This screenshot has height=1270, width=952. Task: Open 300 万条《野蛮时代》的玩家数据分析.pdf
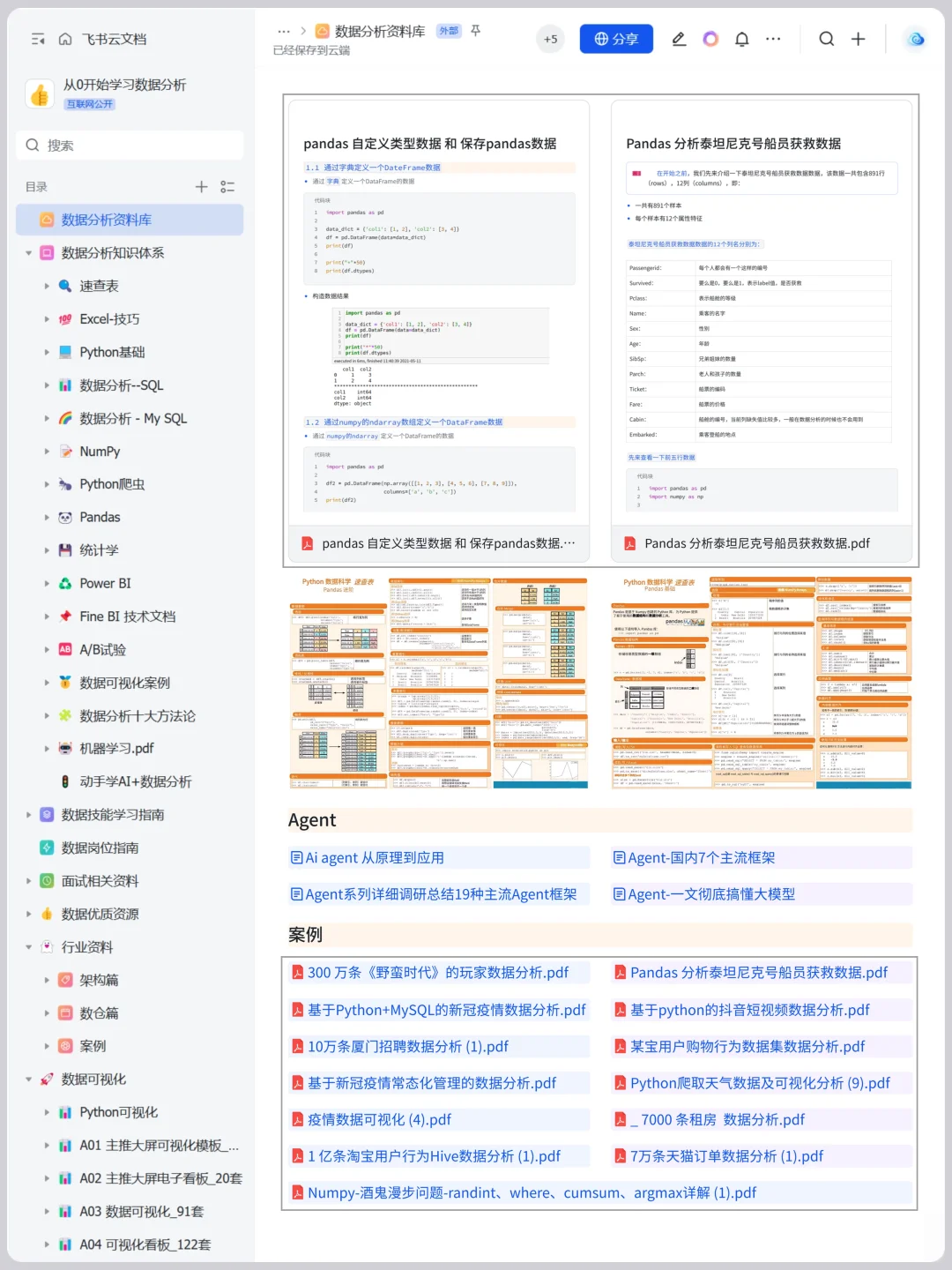[x=430, y=973]
